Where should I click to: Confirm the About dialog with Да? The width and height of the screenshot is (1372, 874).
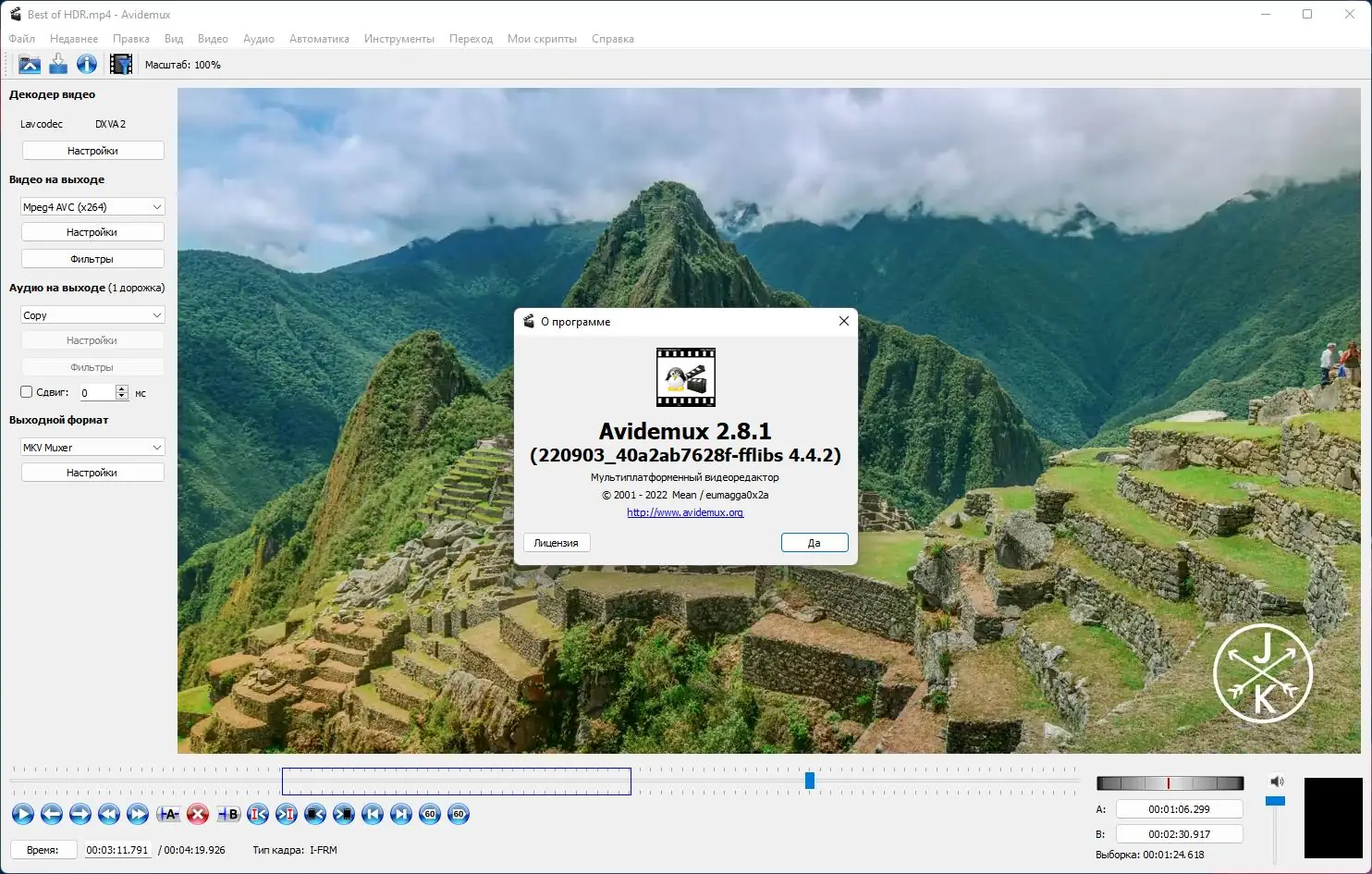coord(814,543)
